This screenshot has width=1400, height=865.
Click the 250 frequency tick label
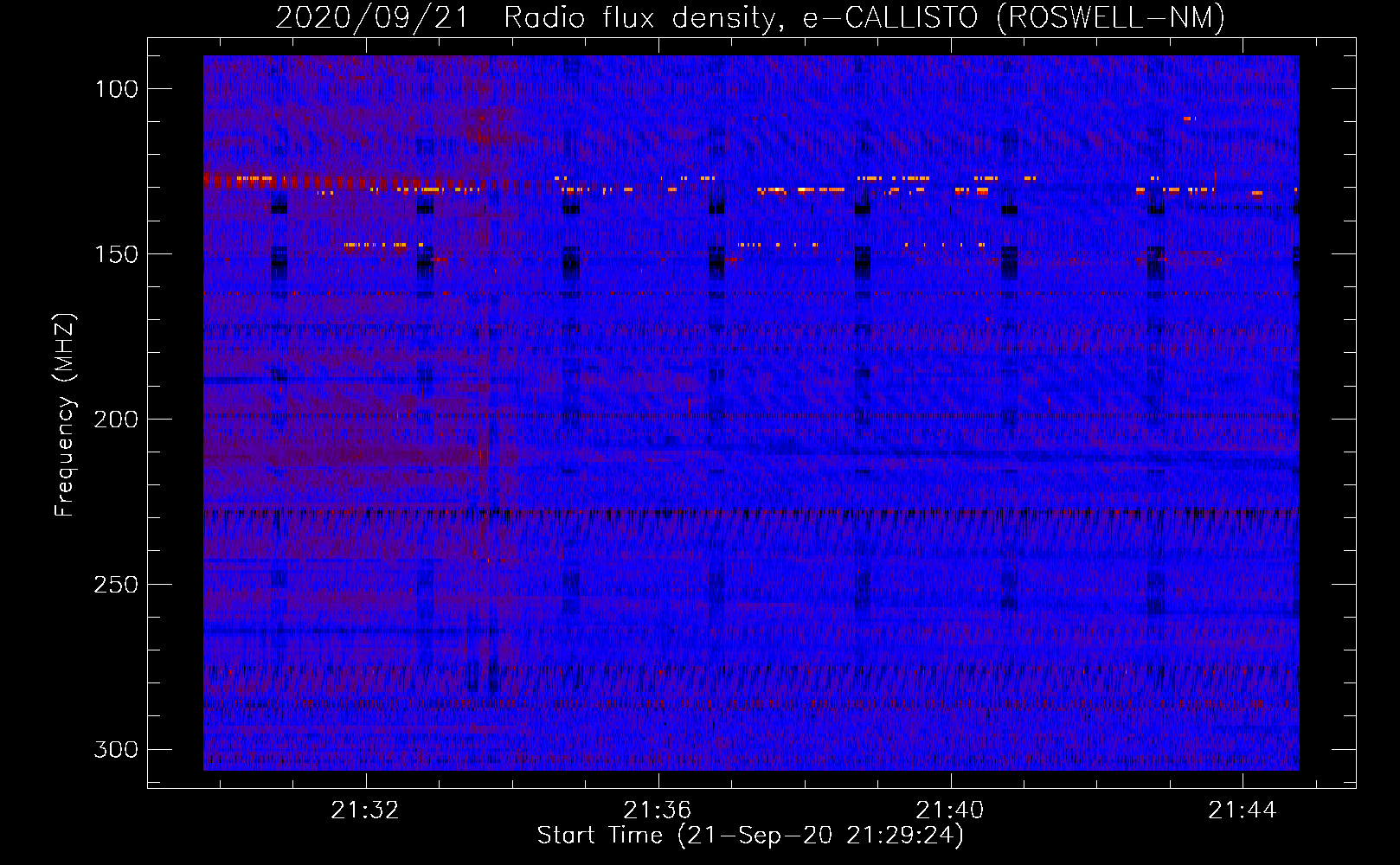pyautogui.click(x=116, y=585)
